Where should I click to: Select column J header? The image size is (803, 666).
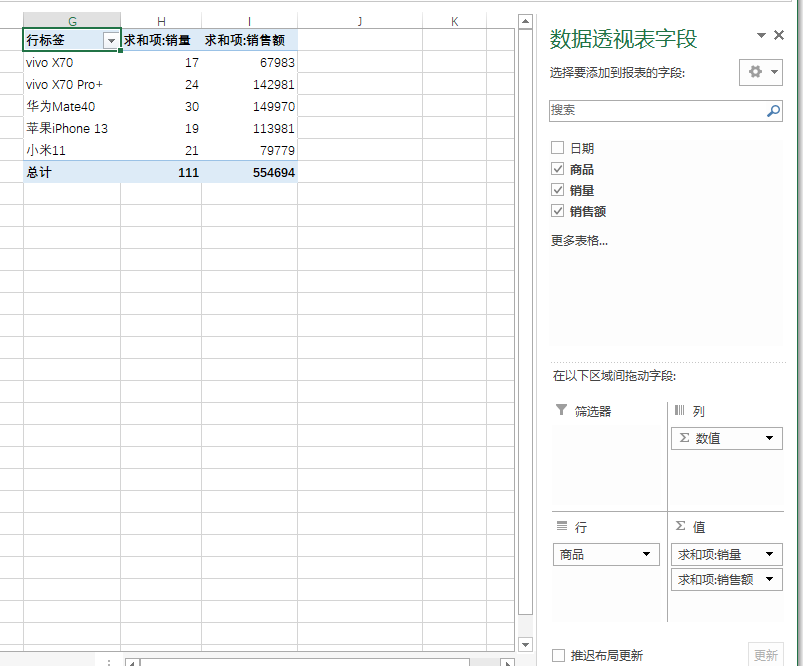360,21
